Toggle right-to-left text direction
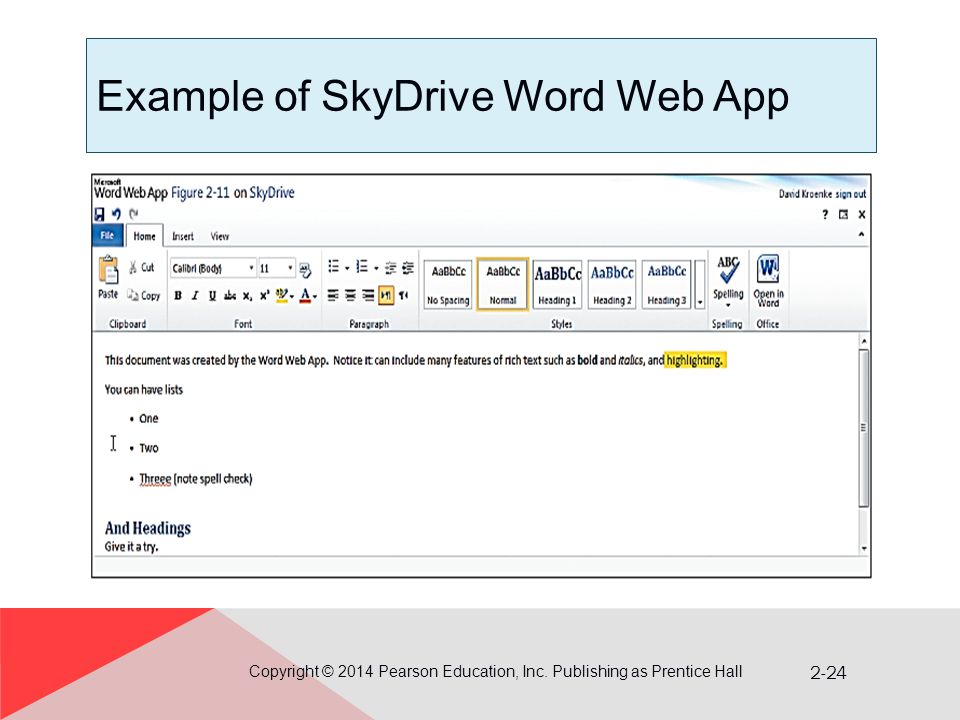960x720 pixels. point(403,296)
